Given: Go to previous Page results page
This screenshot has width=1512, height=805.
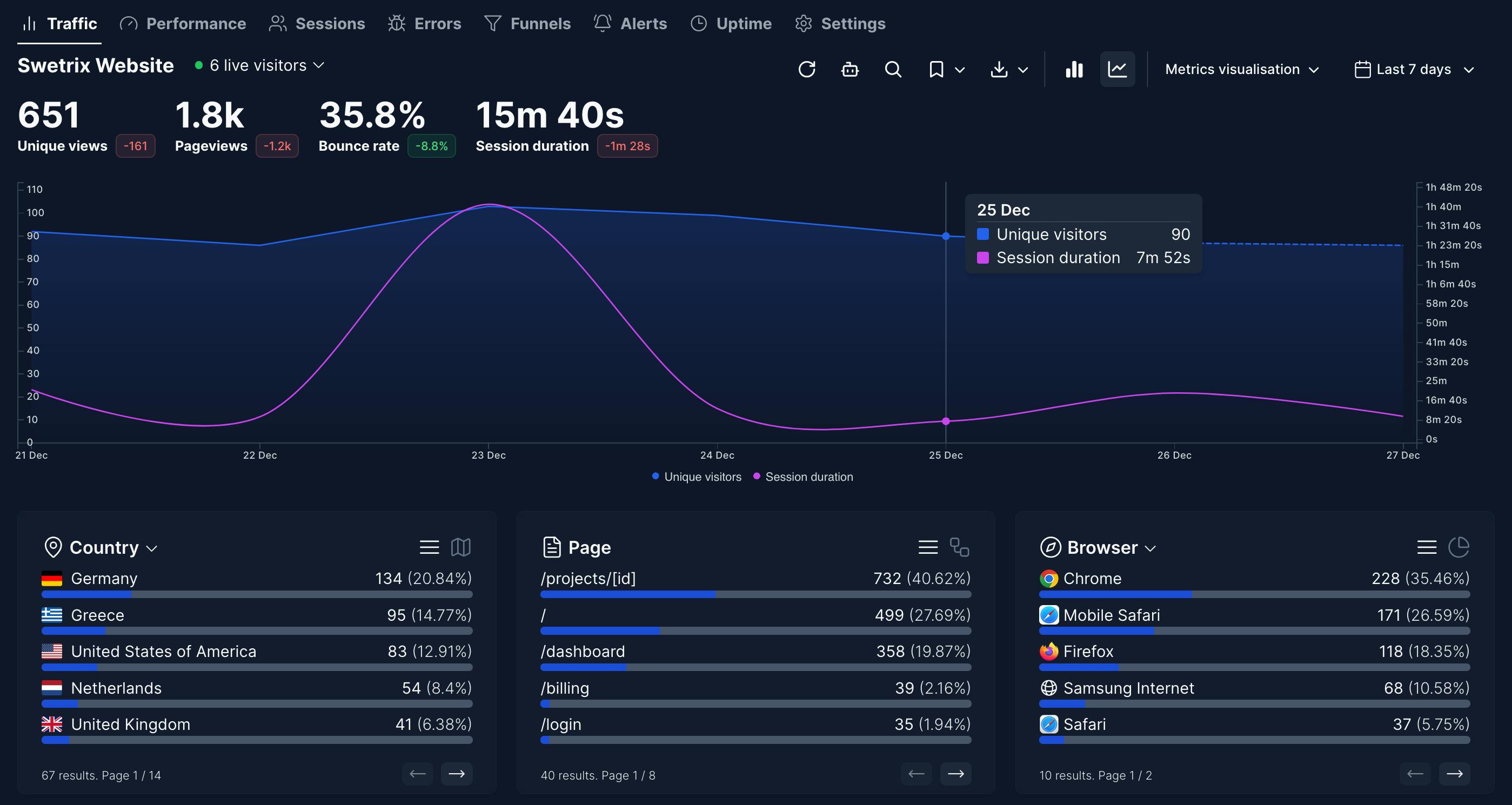Looking at the screenshot, I should click(916, 774).
